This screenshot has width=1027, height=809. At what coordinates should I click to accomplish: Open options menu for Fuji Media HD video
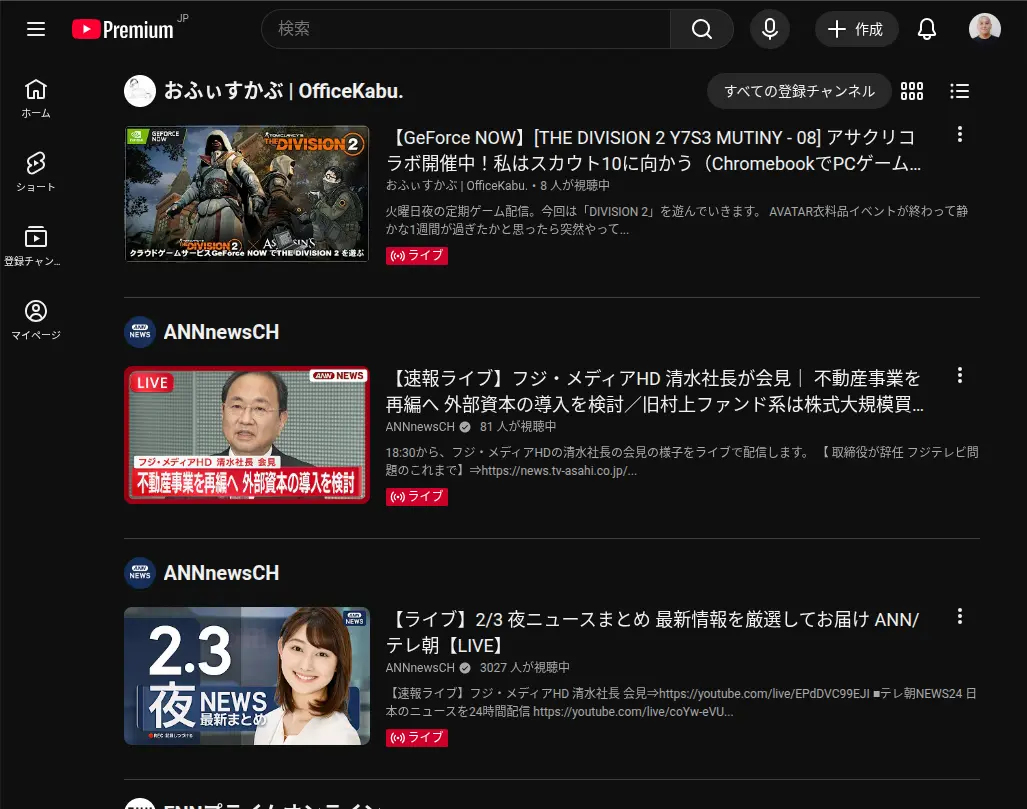[x=959, y=375]
